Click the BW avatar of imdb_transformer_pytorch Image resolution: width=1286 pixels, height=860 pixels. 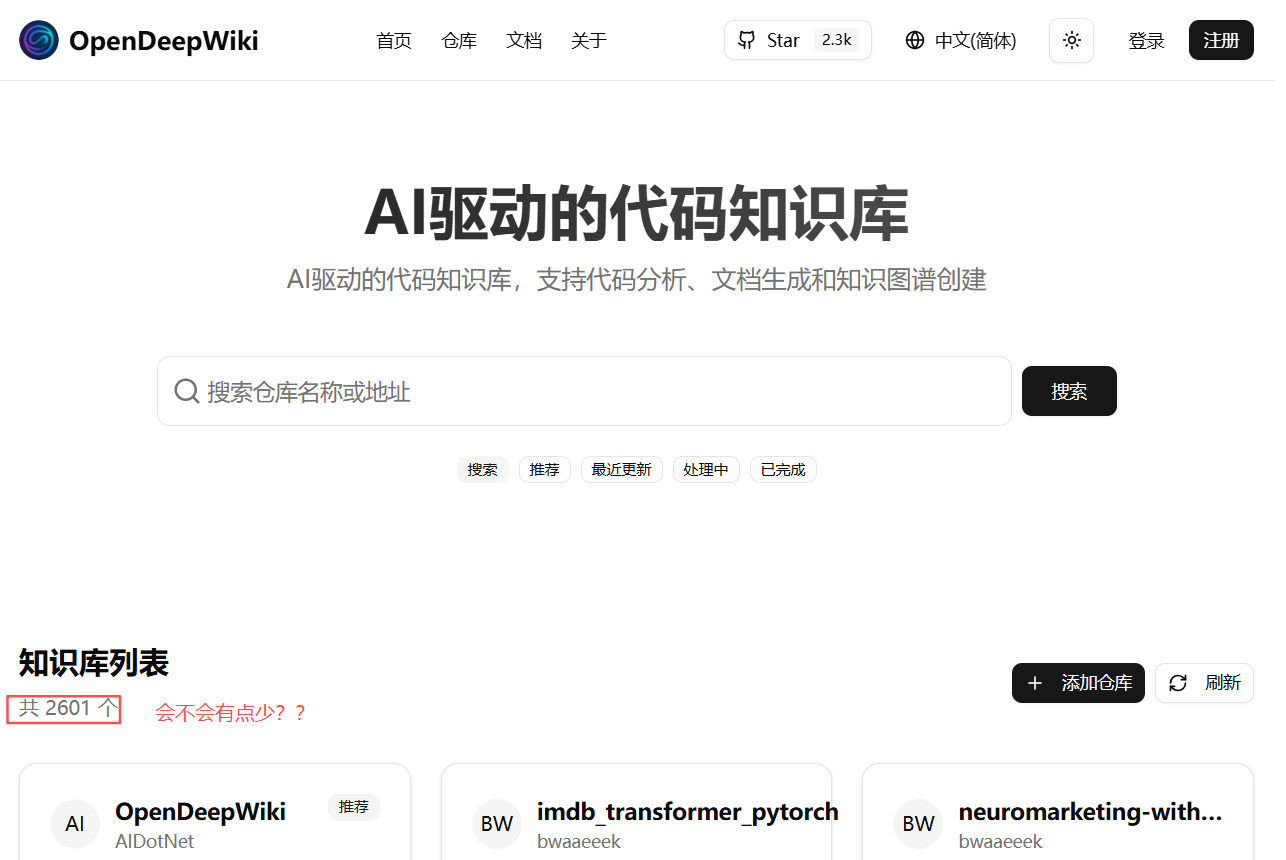497,823
